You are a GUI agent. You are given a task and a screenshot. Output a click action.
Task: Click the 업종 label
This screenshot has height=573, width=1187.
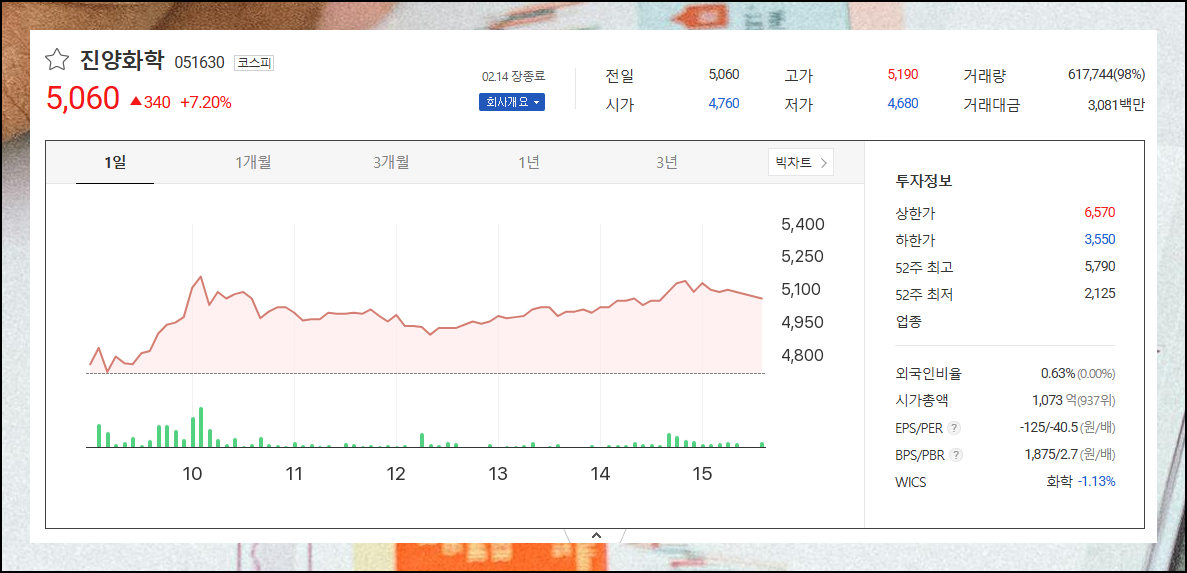tap(908, 322)
